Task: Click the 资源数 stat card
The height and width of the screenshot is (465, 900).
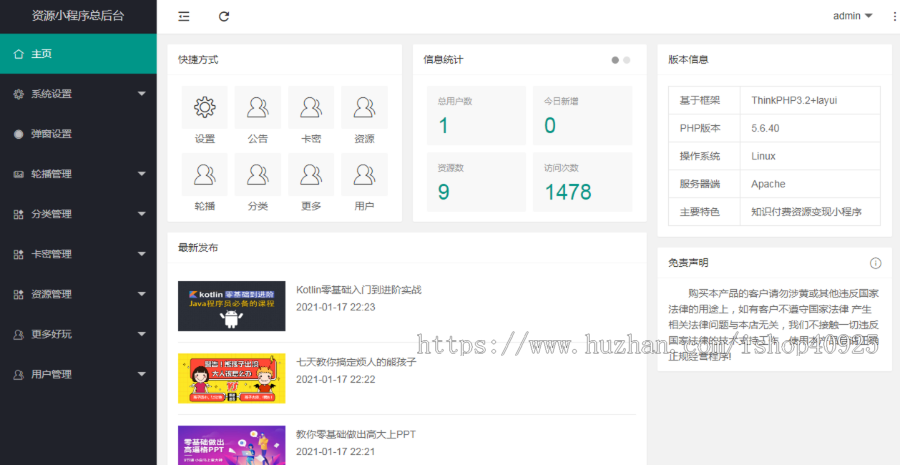Action: click(x=476, y=182)
